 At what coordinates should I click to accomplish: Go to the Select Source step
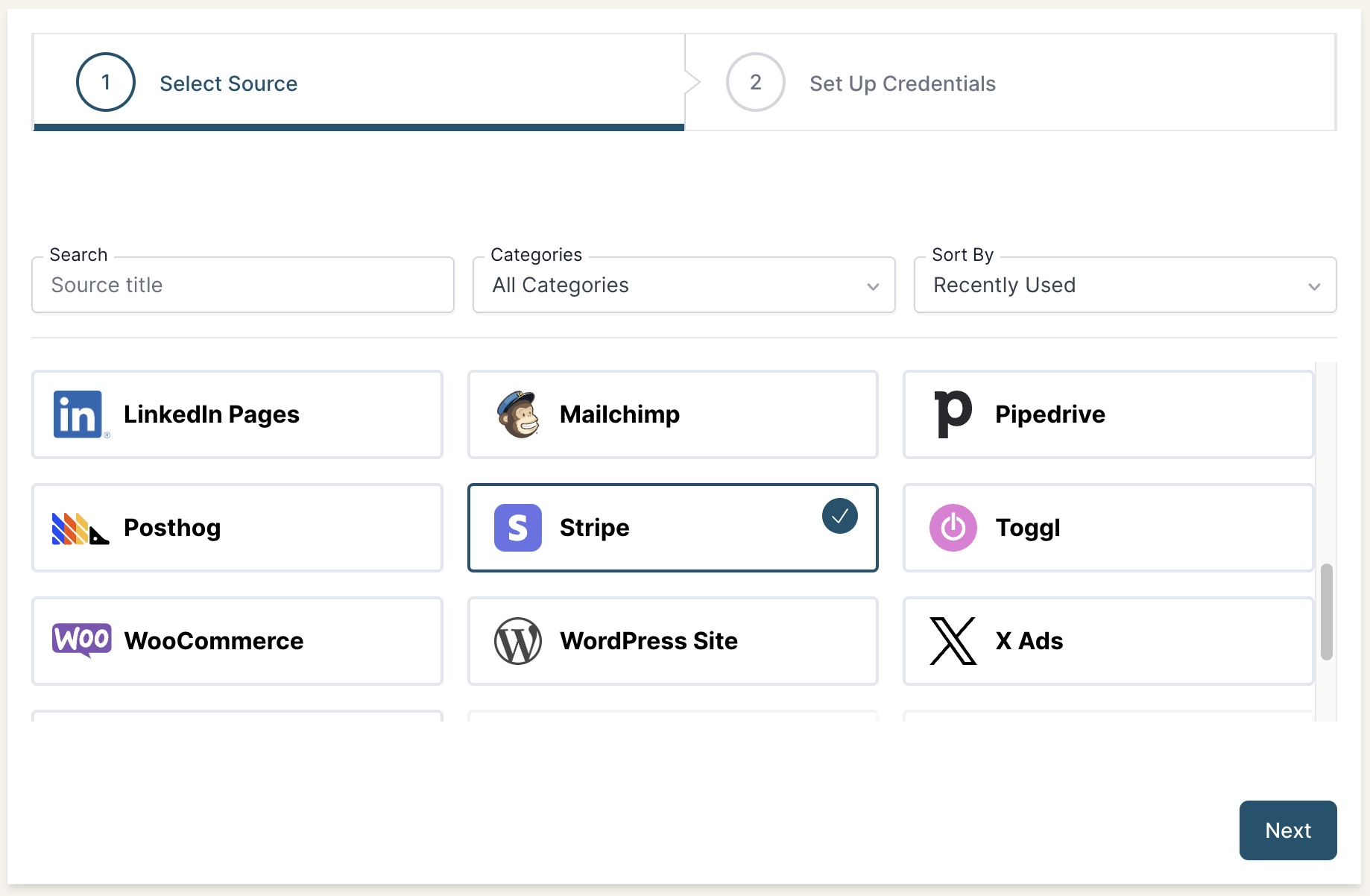(228, 83)
